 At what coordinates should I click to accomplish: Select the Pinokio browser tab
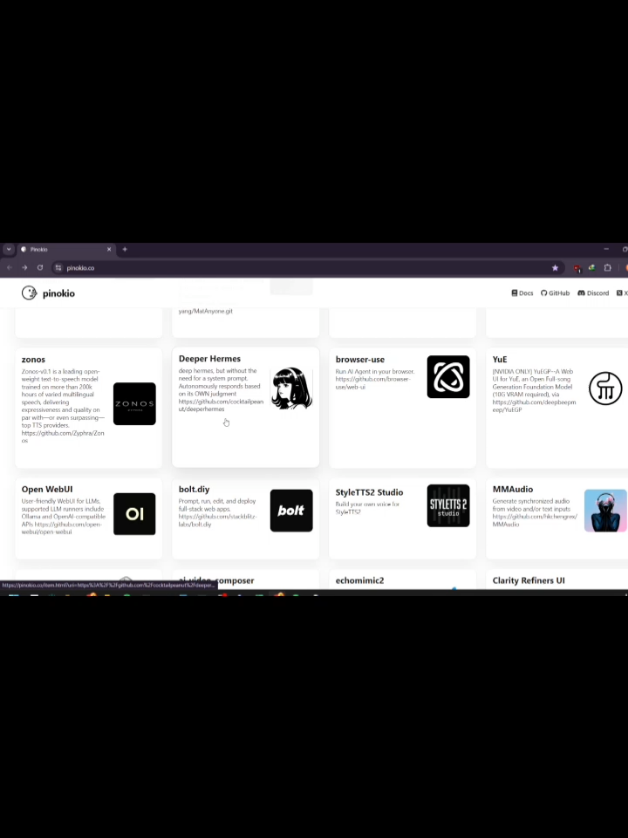tap(65, 250)
